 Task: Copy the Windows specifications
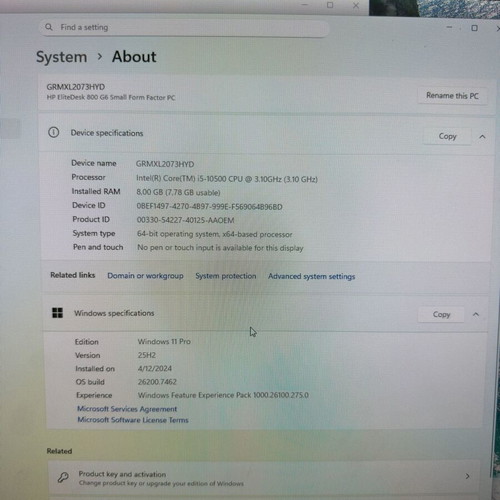tap(441, 314)
